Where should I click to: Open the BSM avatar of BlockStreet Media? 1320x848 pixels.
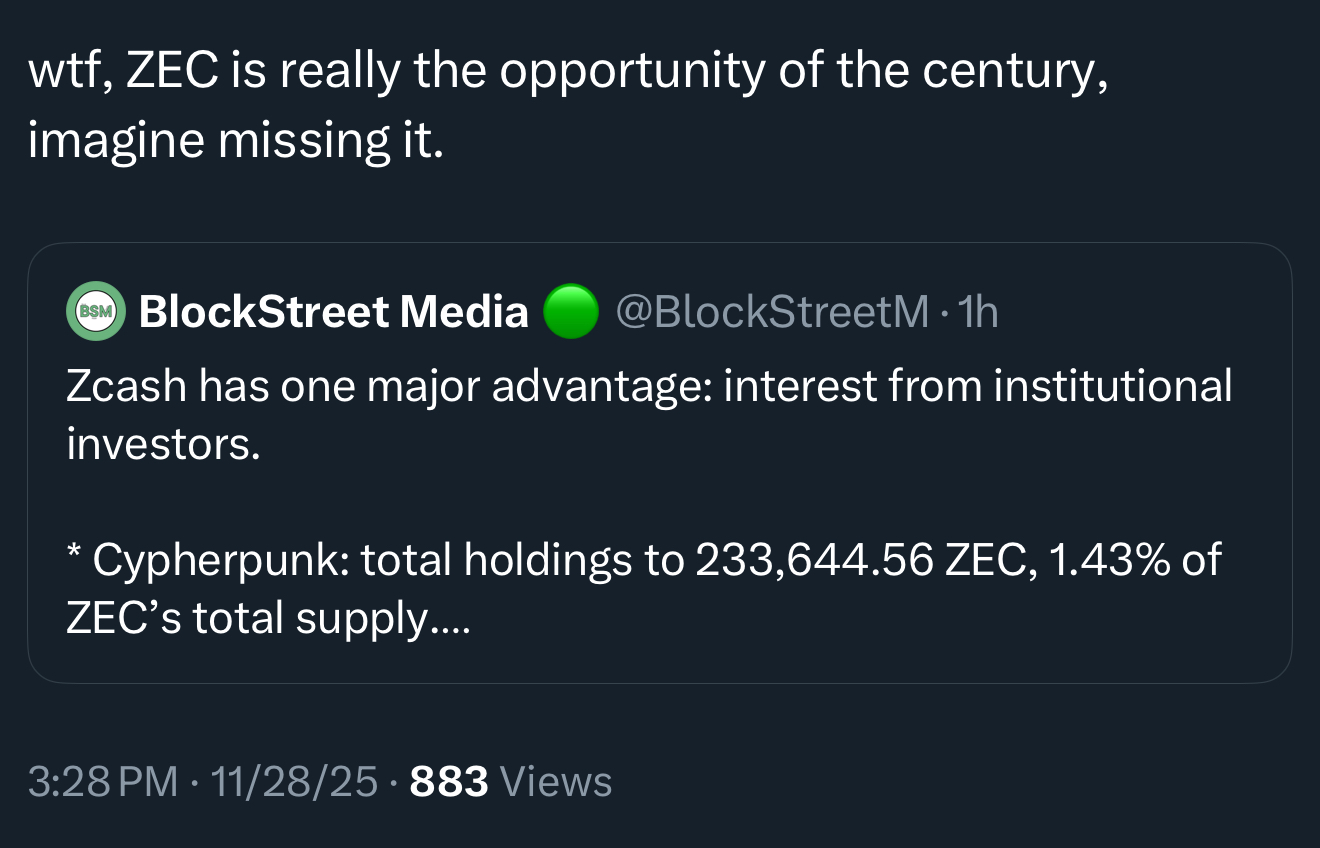coord(96,312)
